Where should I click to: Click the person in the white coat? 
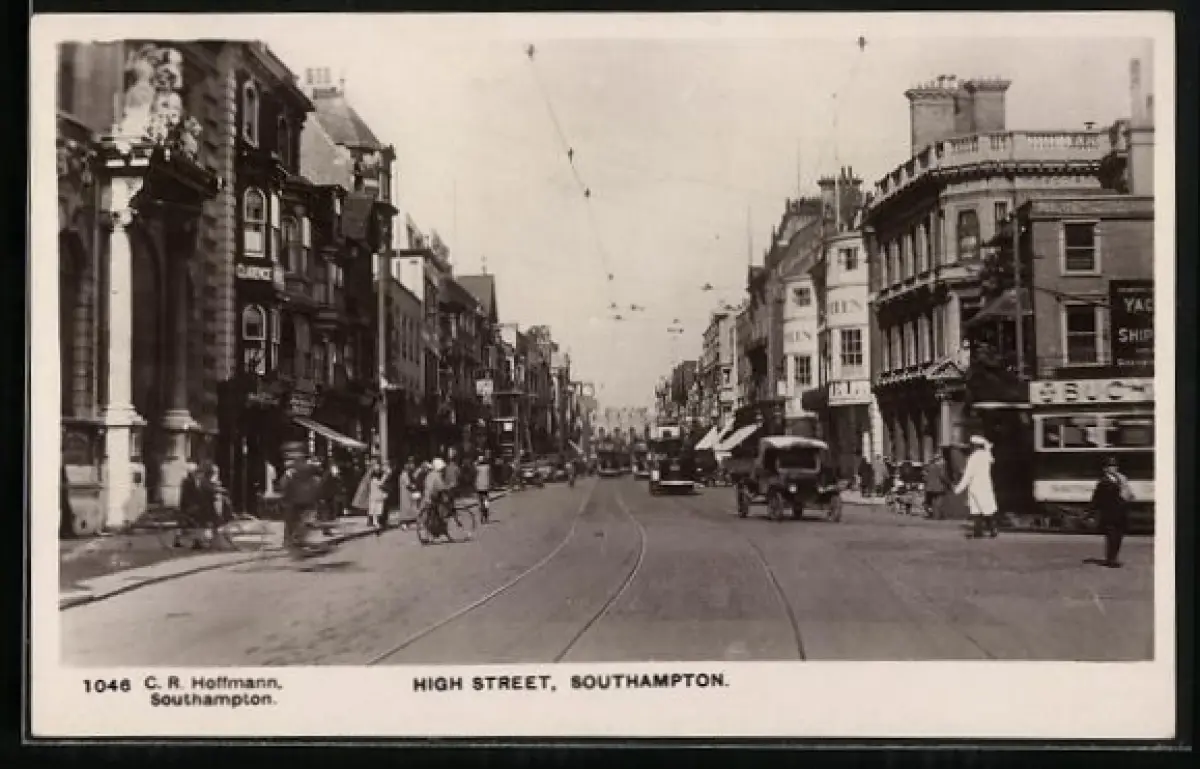pyautogui.click(x=978, y=487)
